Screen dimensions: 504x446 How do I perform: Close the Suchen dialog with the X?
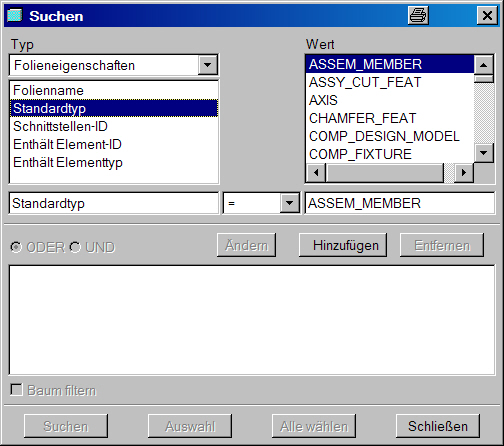point(487,15)
